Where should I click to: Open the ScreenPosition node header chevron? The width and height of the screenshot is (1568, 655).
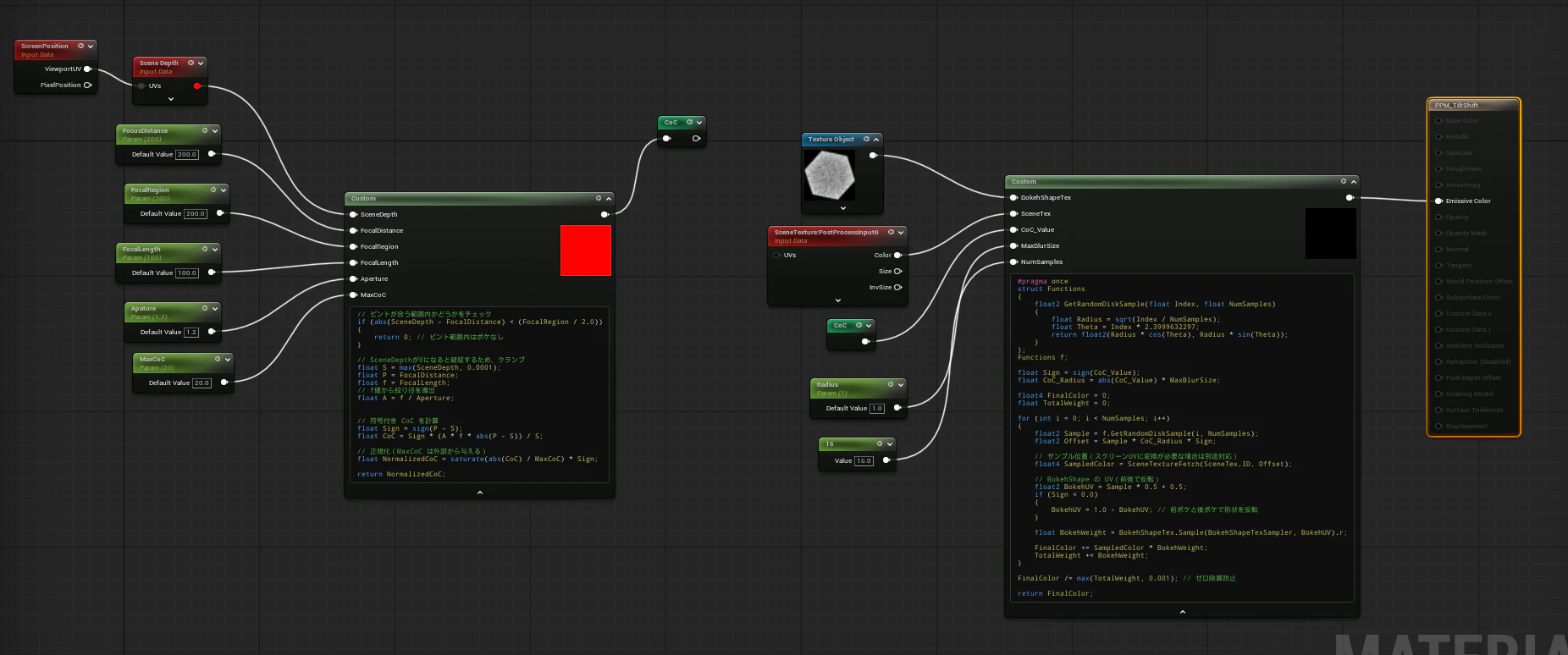pos(91,46)
